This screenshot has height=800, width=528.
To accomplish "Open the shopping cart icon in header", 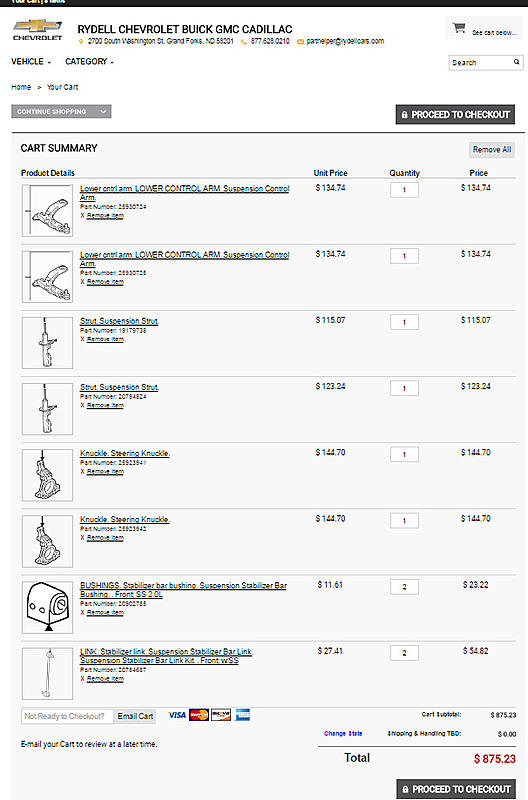I will click(459, 28).
